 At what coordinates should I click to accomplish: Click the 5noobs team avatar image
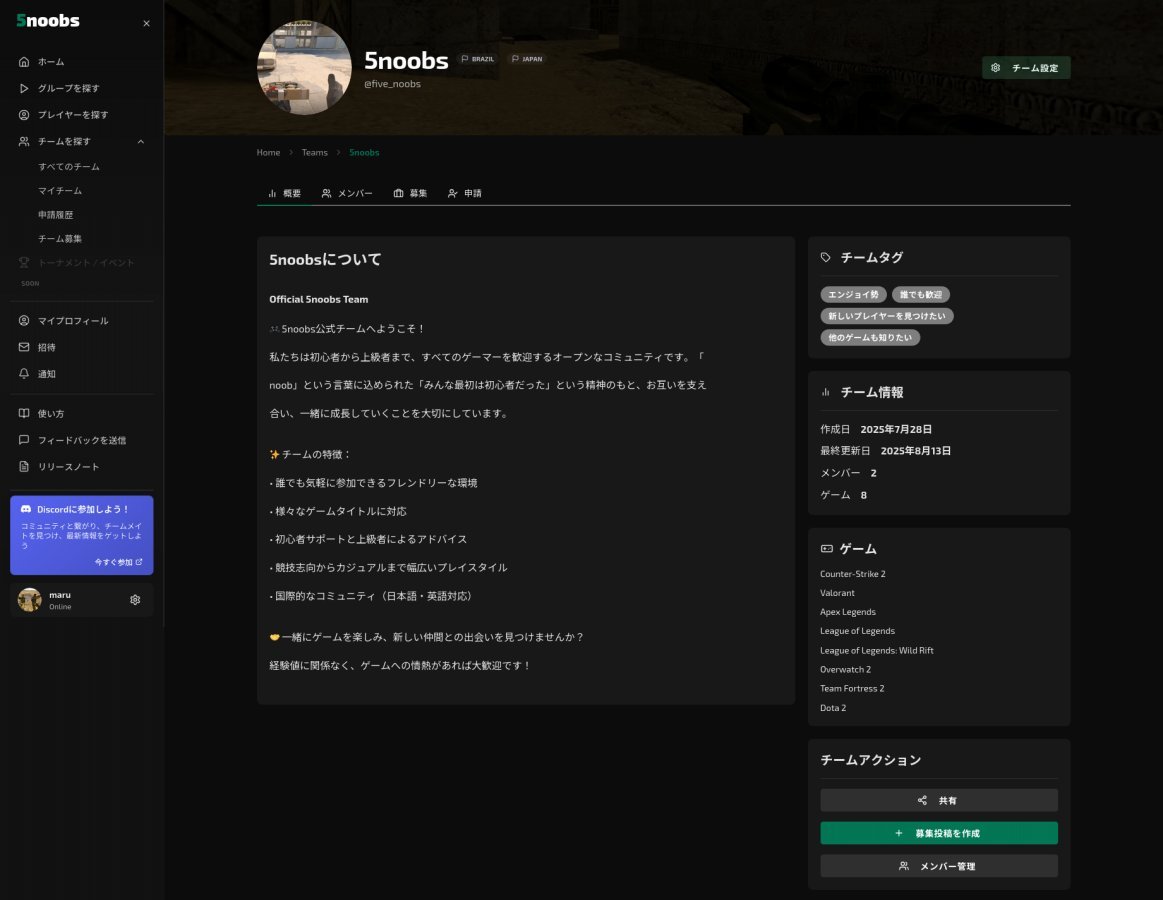click(x=304, y=68)
